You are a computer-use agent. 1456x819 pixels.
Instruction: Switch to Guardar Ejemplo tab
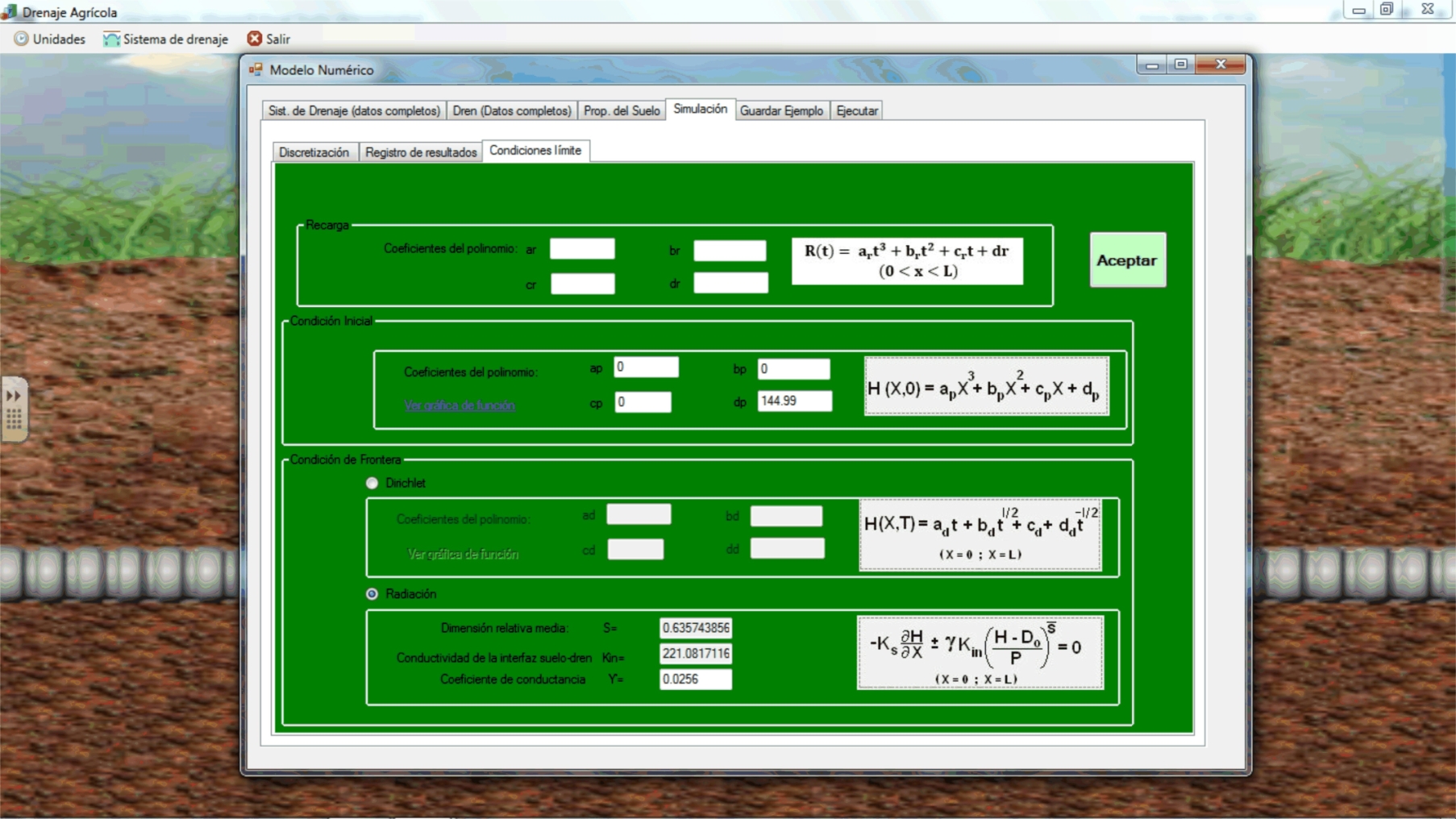780,110
